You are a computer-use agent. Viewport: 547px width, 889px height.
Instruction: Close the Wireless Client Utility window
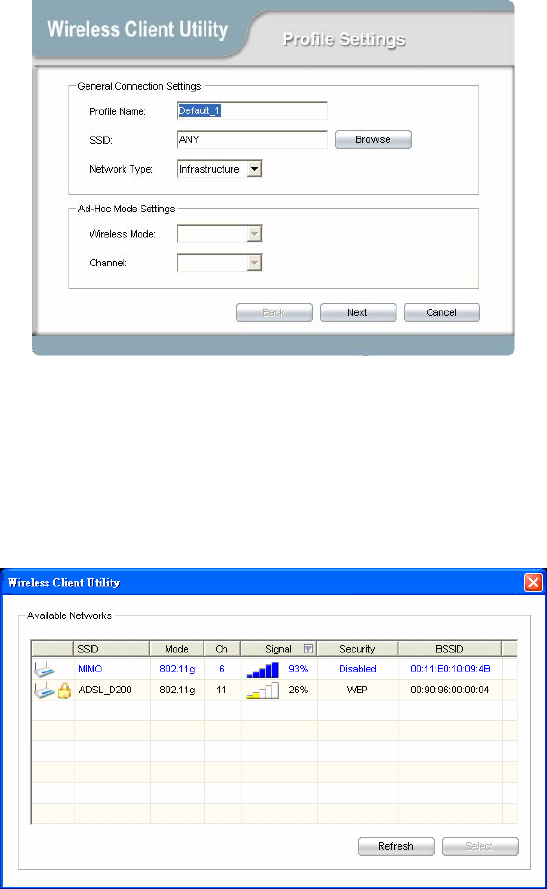(x=533, y=582)
